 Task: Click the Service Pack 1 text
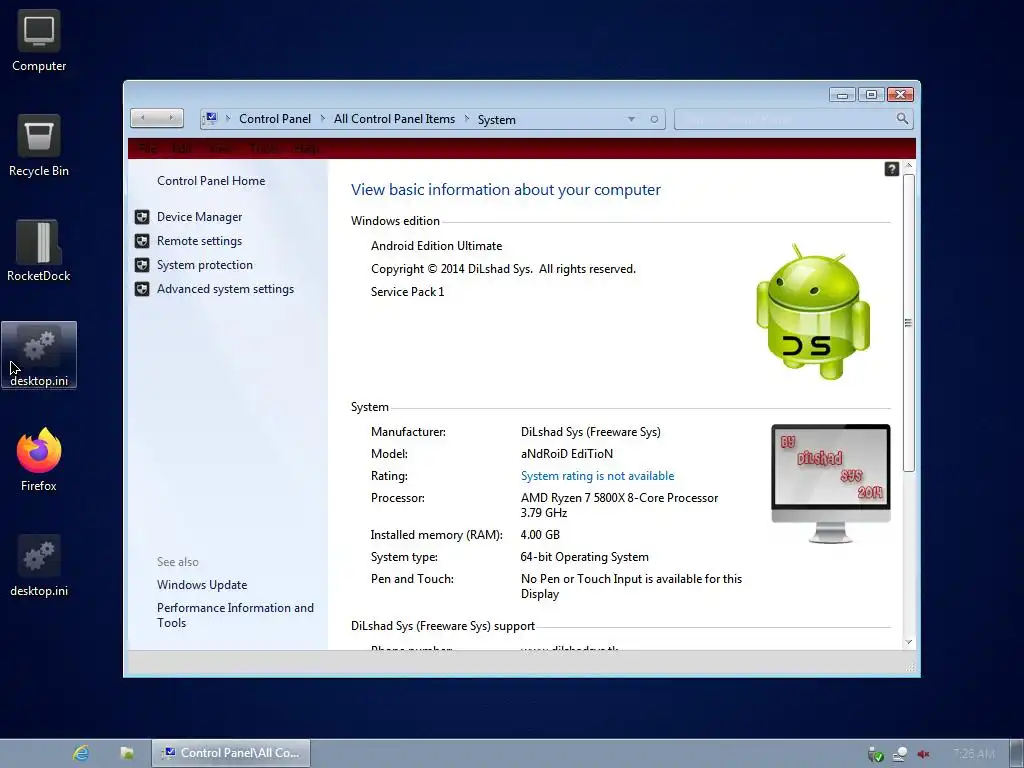click(408, 292)
